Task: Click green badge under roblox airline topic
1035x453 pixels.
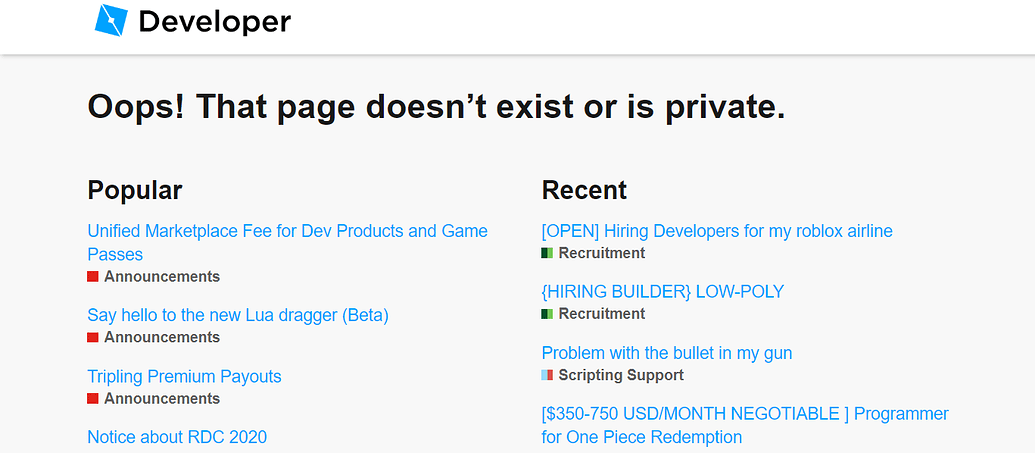Action: [547, 253]
